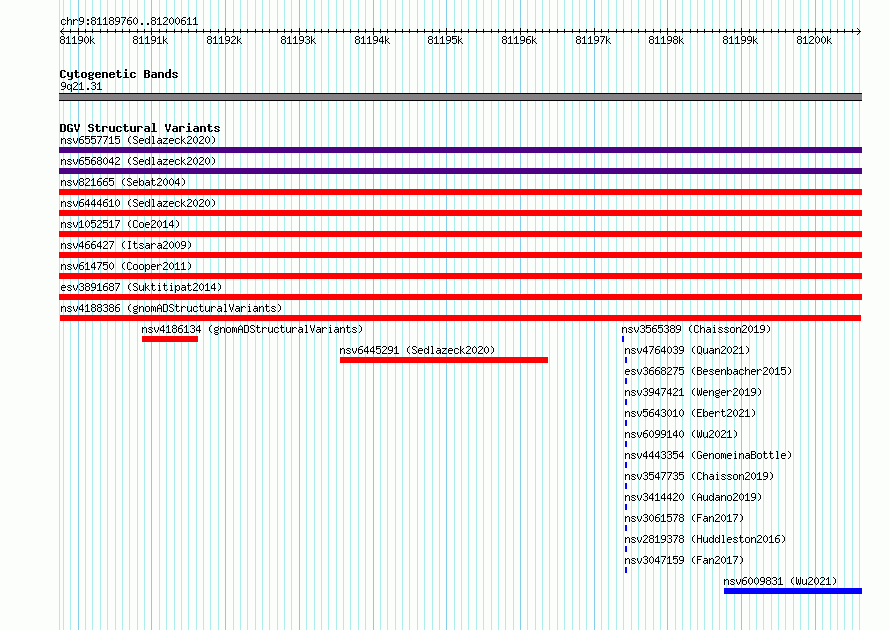Click the red bar under nsv614750
The image size is (890, 630).
[x=460, y=276]
